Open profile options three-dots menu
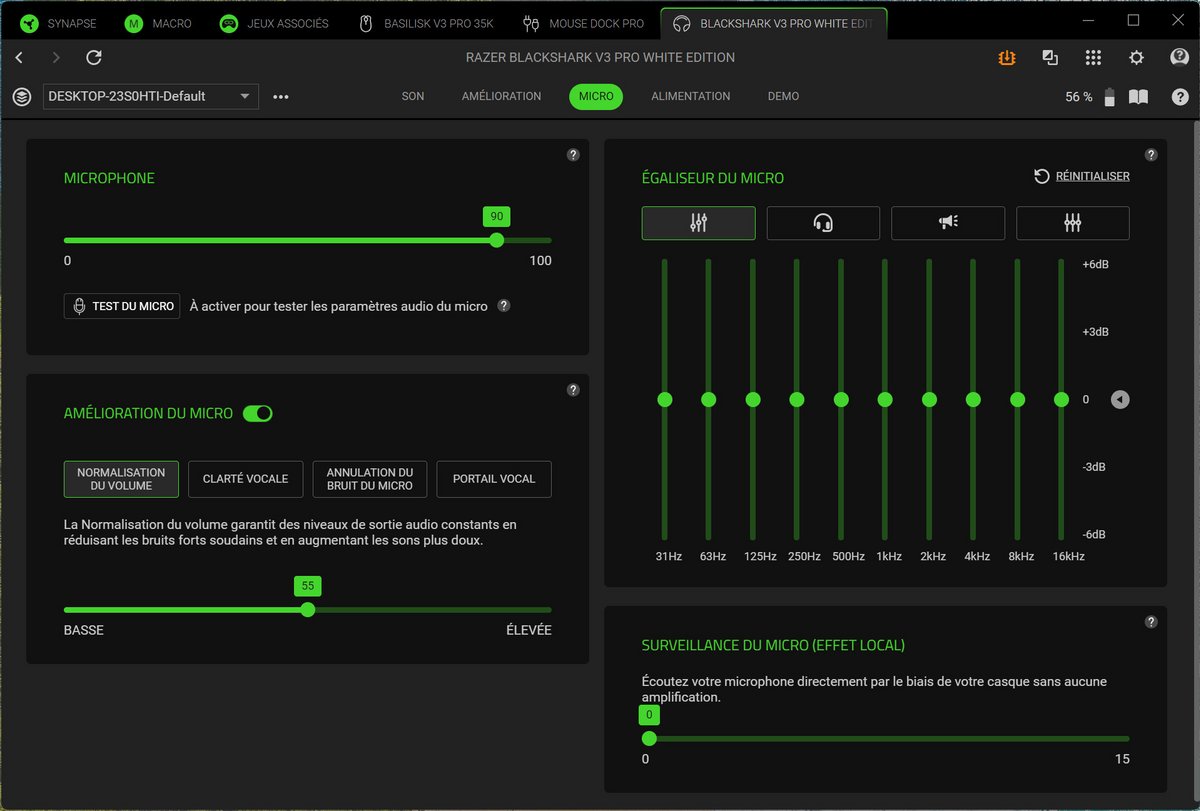This screenshot has width=1200, height=811. (281, 97)
